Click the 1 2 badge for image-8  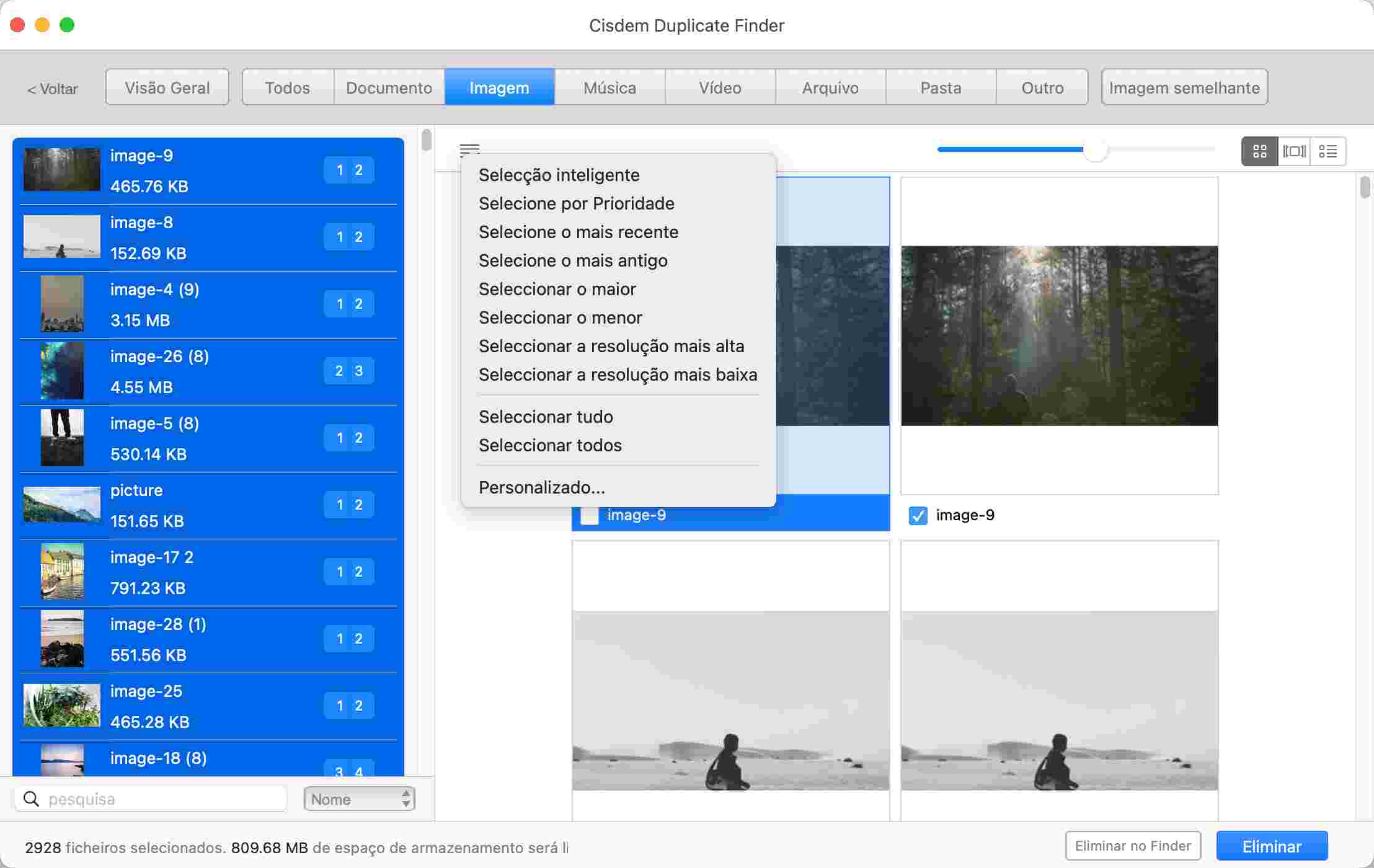[x=348, y=237]
